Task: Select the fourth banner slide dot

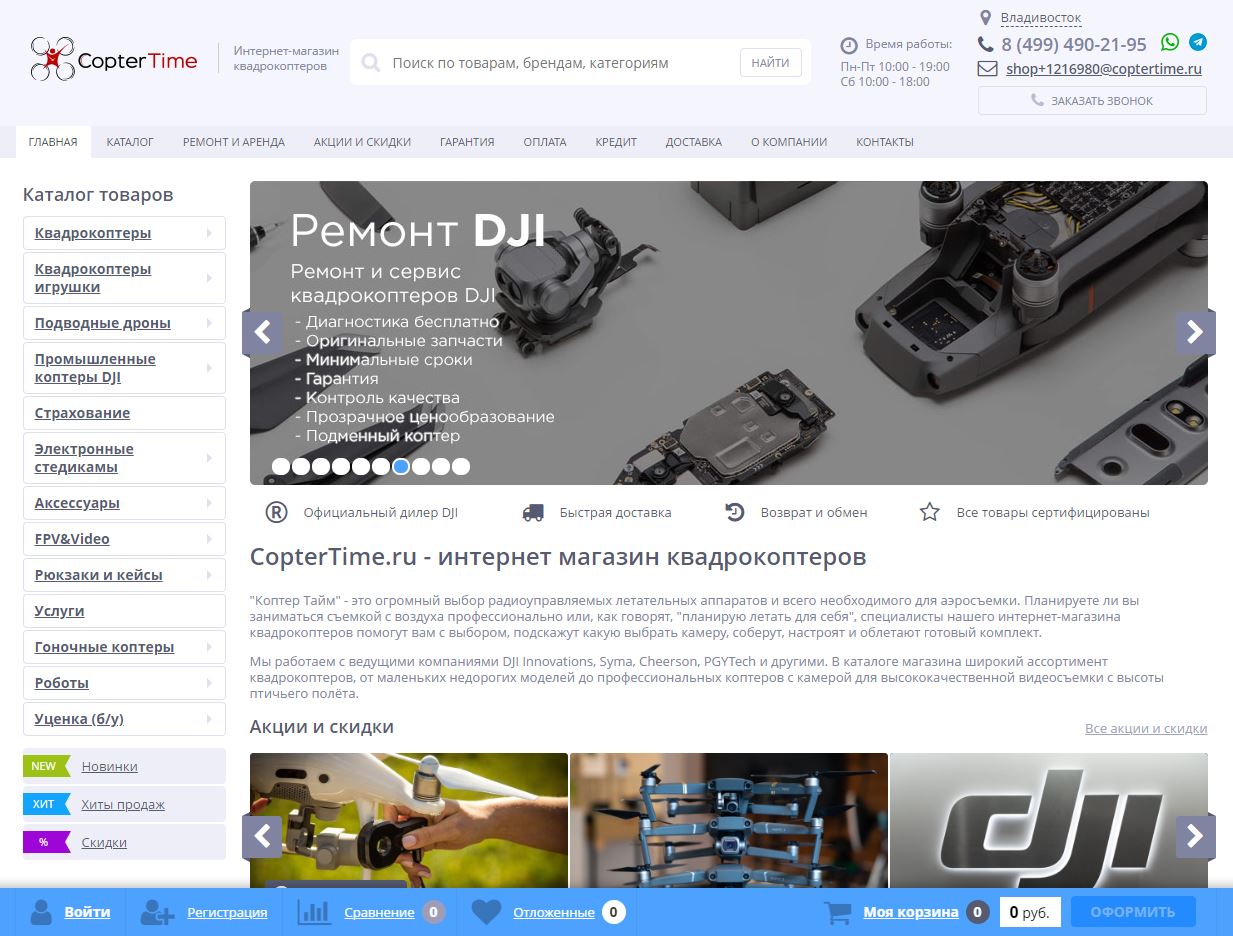Action: click(x=341, y=466)
